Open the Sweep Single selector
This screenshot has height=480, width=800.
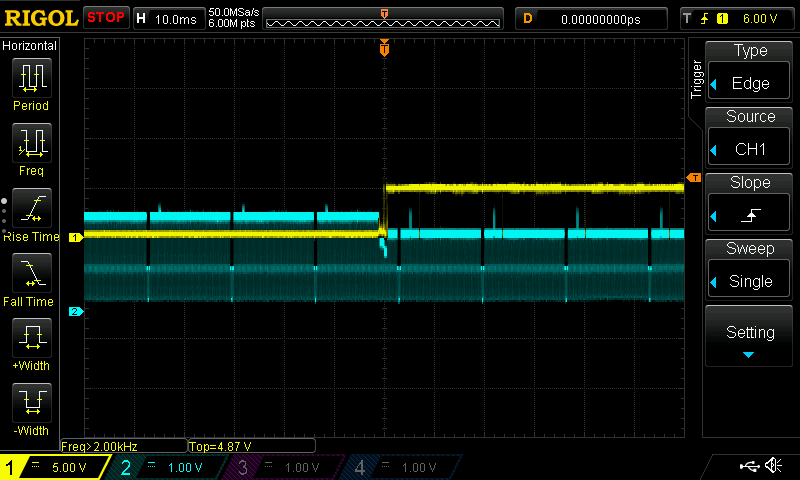(x=750, y=270)
